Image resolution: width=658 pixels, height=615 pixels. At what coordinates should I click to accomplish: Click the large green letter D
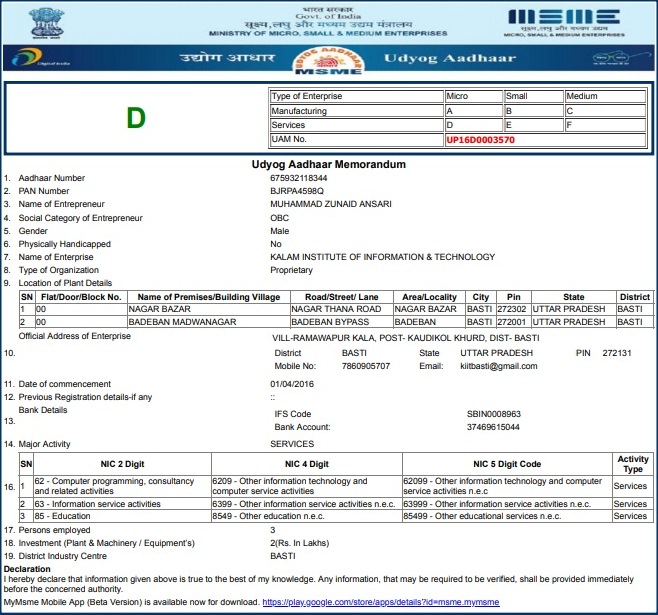[136, 118]
